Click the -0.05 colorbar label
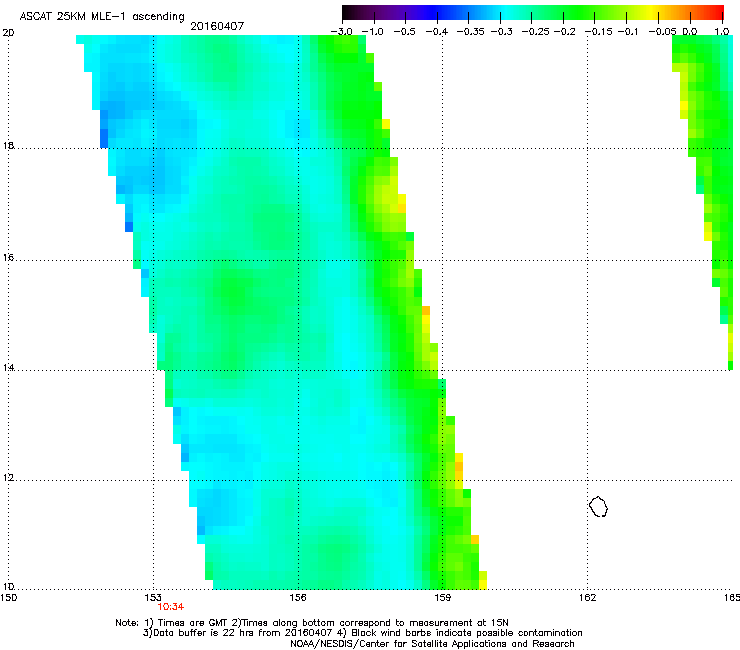This screenshot has height=650, width=740. coord(662,32)
